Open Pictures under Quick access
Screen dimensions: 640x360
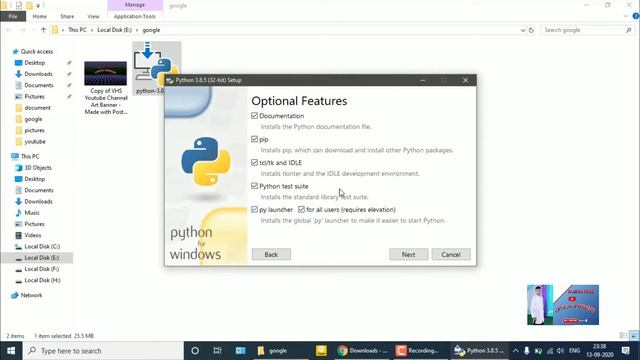tap(34, 97)
